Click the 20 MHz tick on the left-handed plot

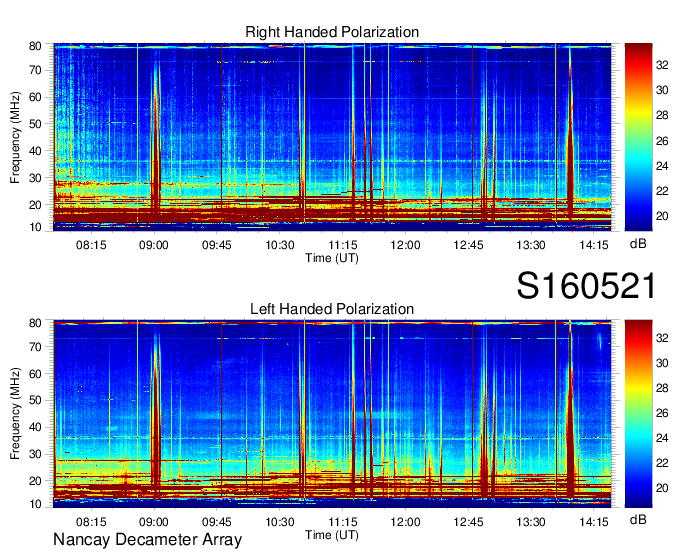pos(35,481)
